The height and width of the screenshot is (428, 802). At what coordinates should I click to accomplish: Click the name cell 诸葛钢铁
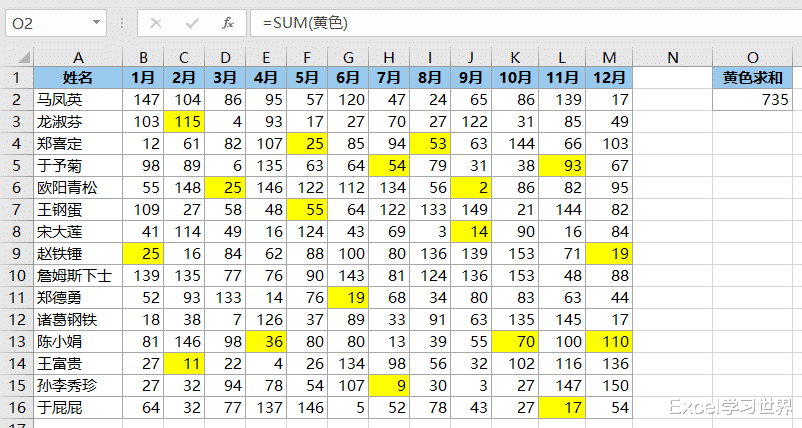78,320
